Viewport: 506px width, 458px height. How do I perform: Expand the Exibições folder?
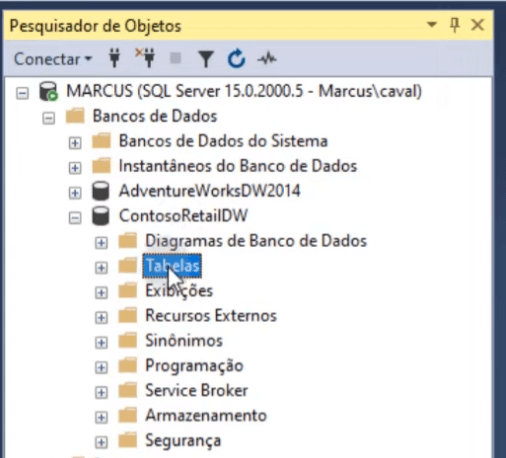(x=101, y=293)
